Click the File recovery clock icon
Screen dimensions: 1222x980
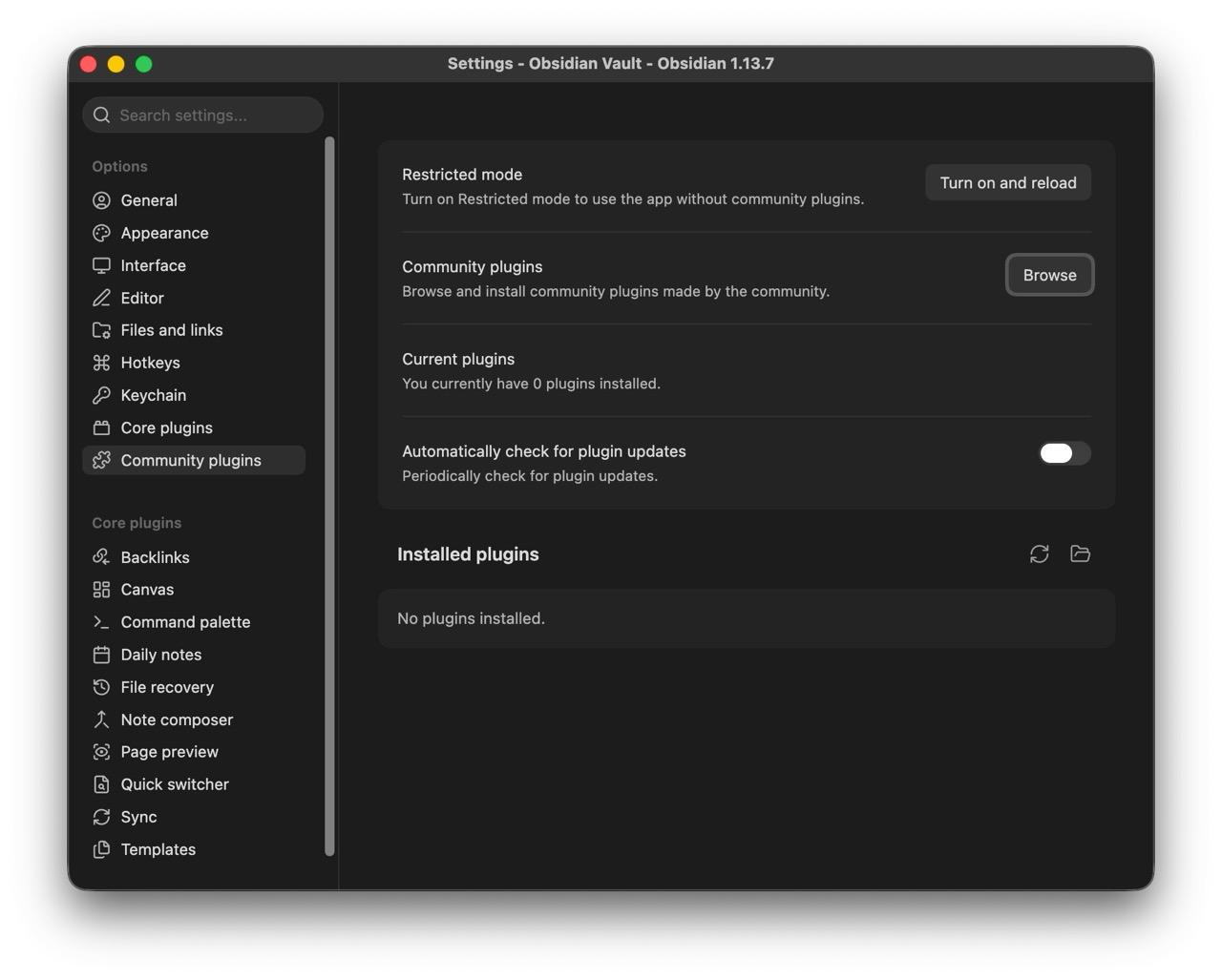click(x=101, y=687)
